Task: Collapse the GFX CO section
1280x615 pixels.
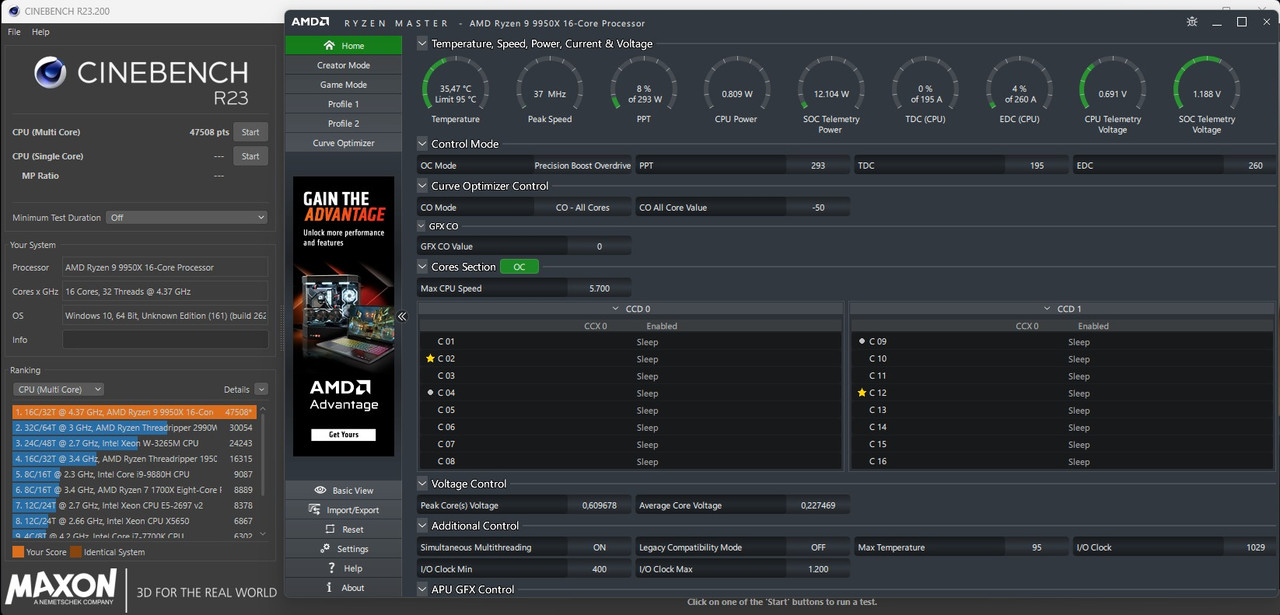Action: click(x=423, y=226)
